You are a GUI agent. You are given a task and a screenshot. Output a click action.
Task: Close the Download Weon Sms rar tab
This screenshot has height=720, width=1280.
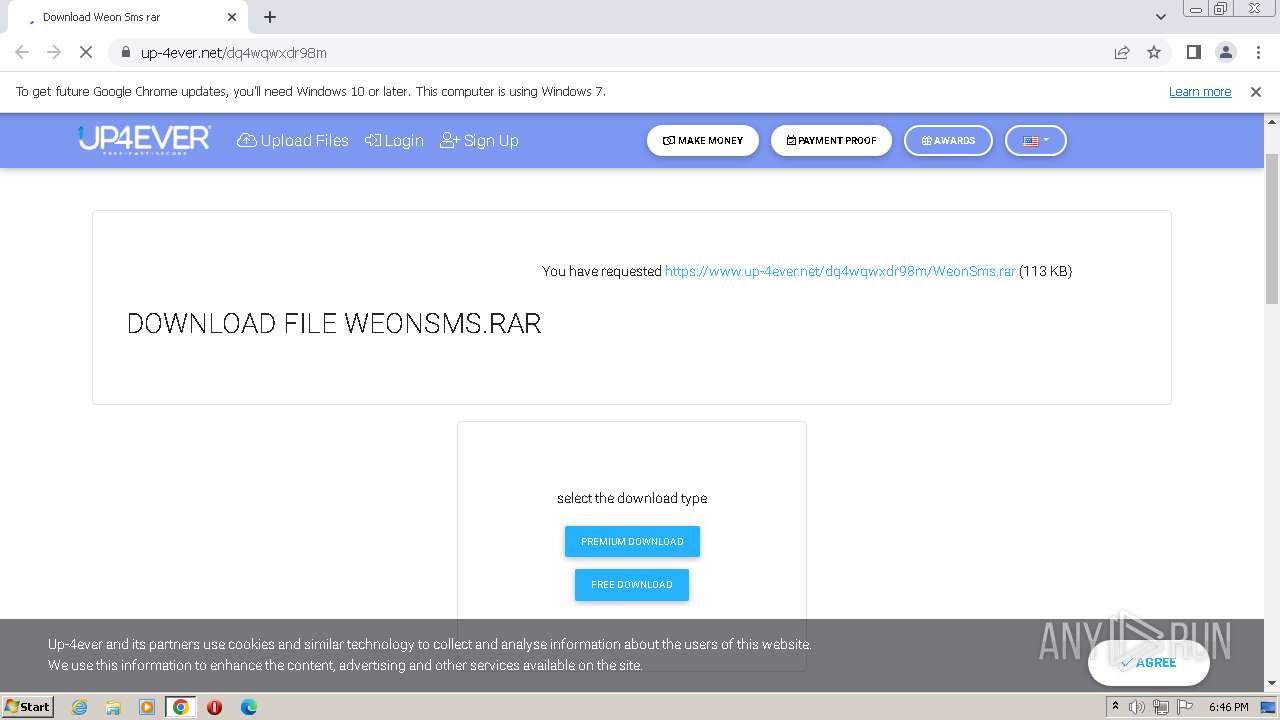232,17
